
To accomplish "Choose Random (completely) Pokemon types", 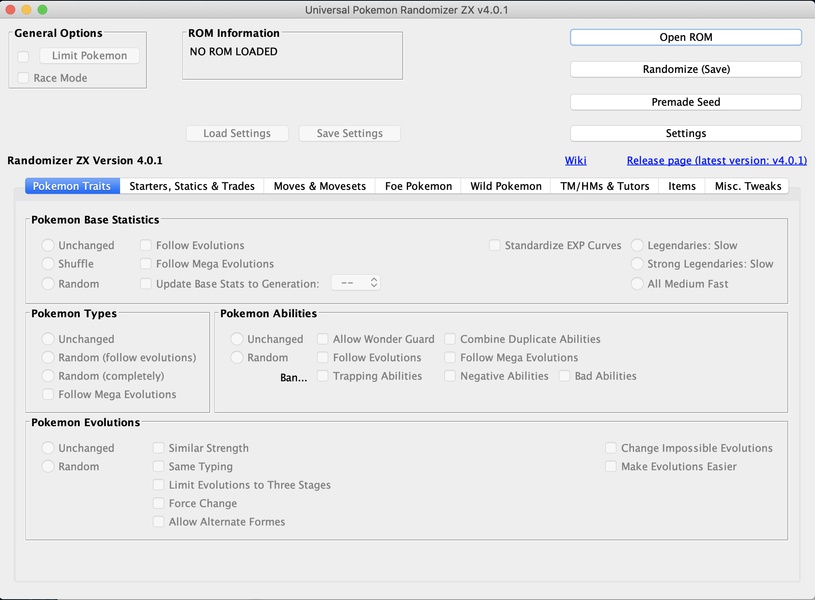I will click(x=49, y=376).
